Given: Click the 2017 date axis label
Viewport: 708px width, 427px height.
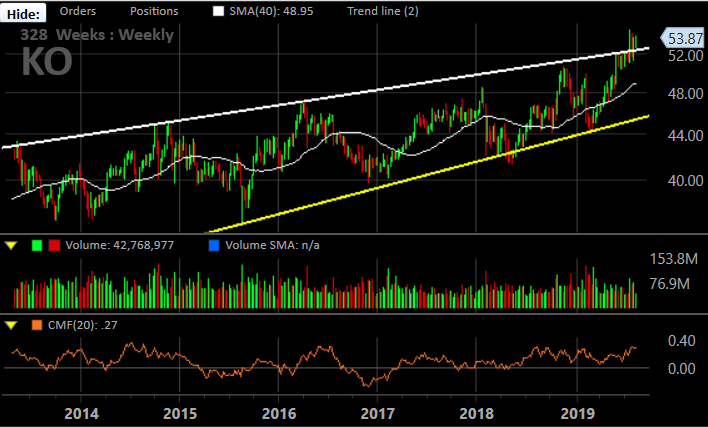Looking at the screenshot, I should [377, 413].
